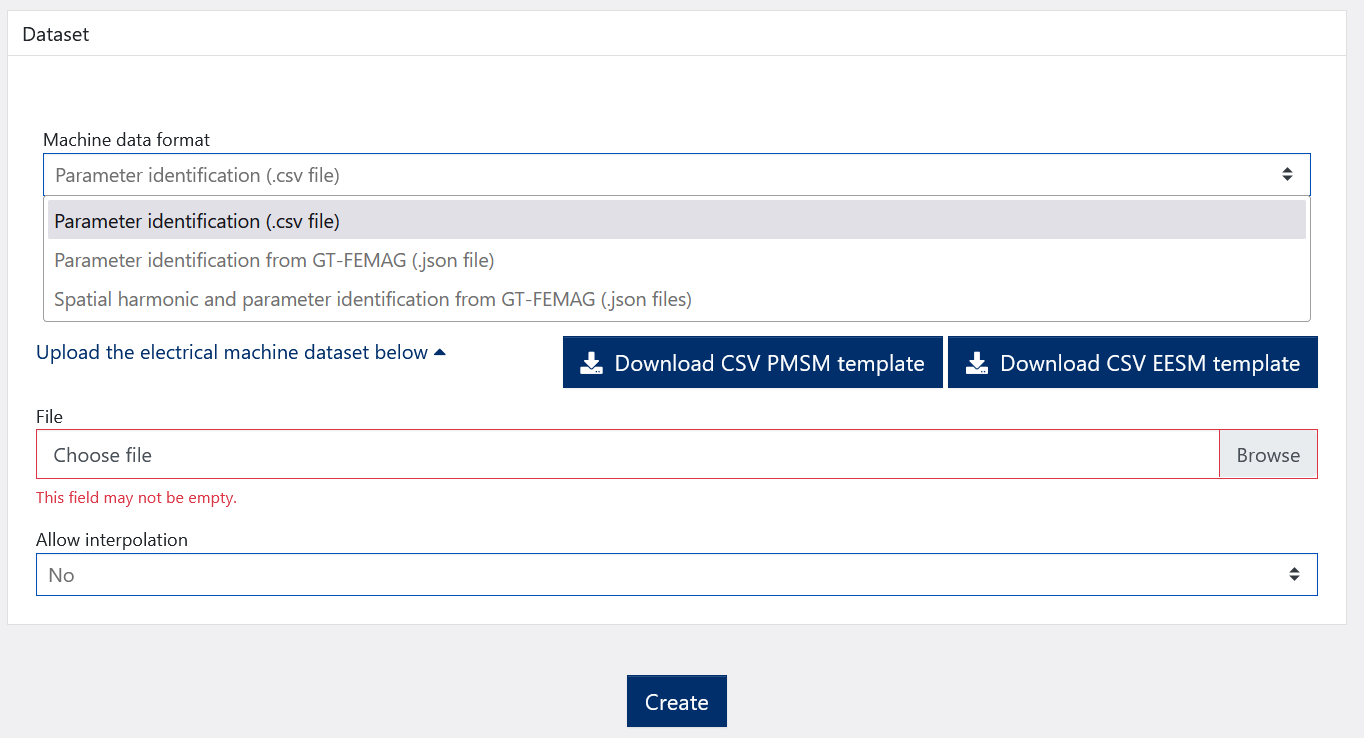Click the caret-up icon beside the Upload heading
Screen dimensions: 1364x738
(x=439, y=352)
